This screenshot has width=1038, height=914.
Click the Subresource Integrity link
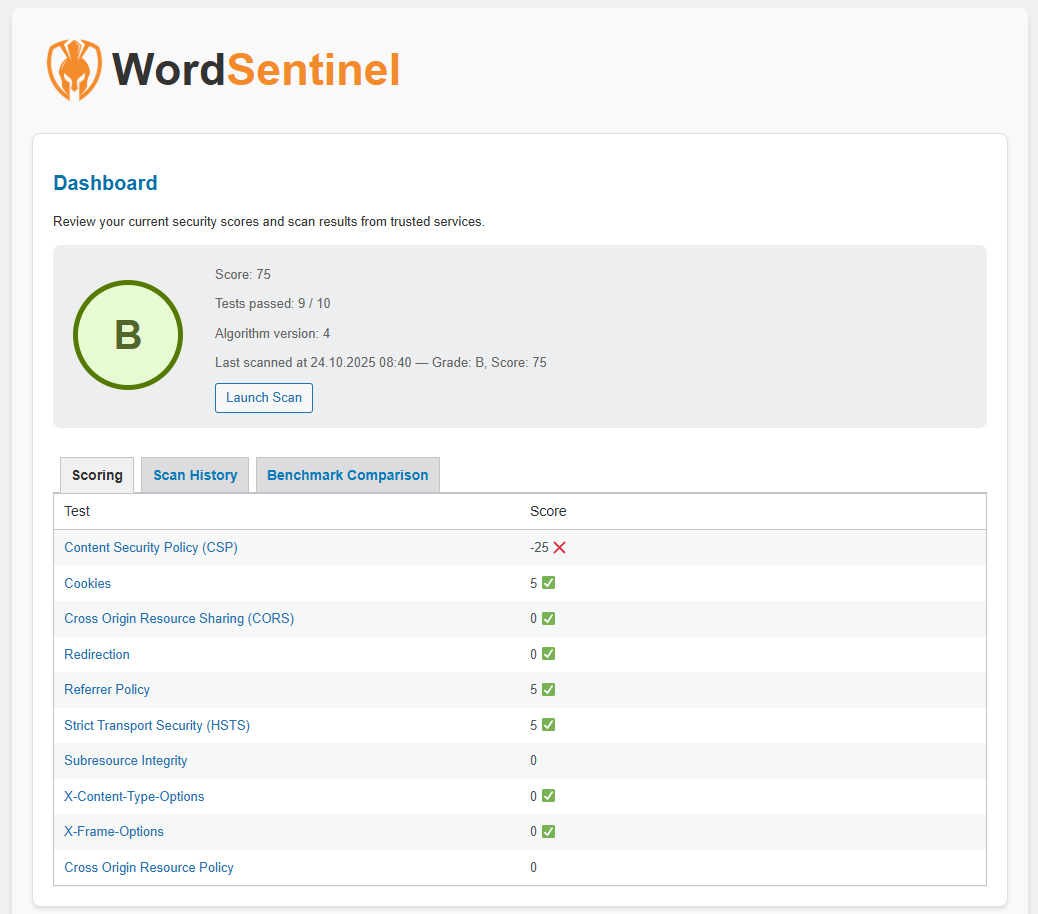125,760
